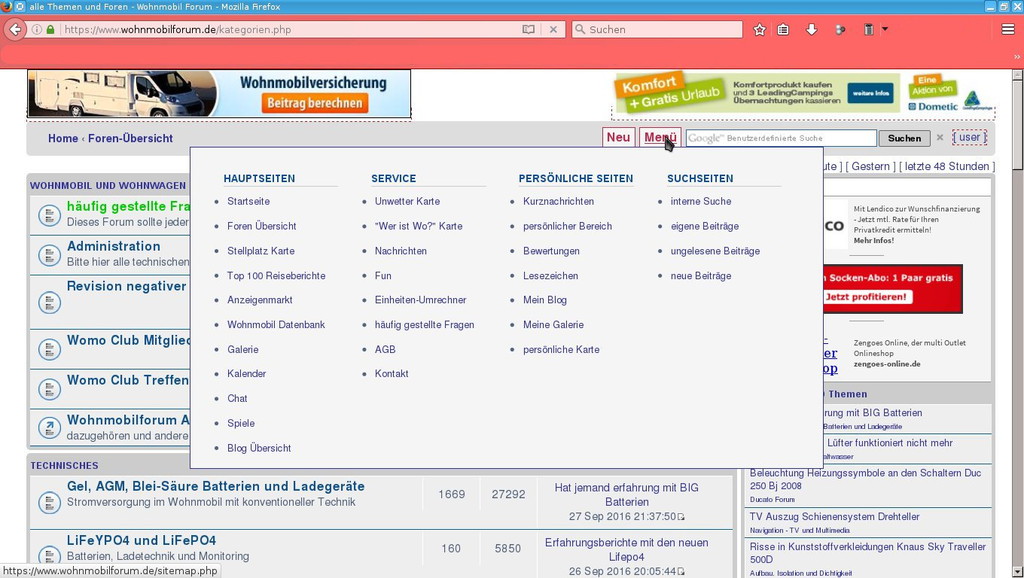The width and height of the screenshot is (1024, 578).
Task: Select ungelesene Beiträge entry
Action: [715, 251]
